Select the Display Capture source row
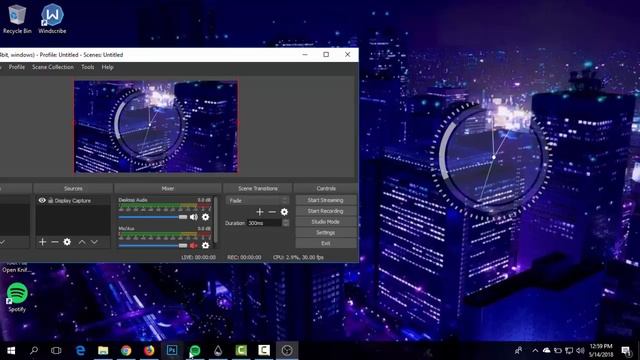 tap(73, 200)
